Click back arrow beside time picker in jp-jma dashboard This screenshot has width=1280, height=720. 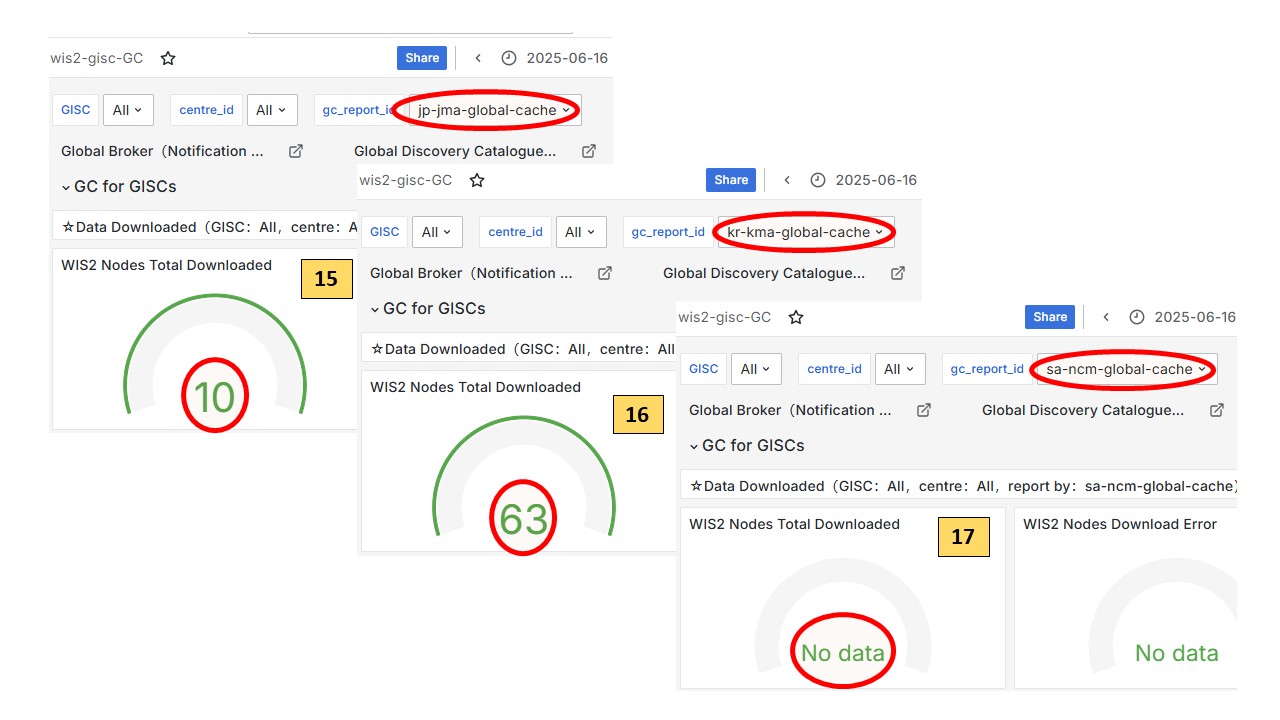[478, 58]
